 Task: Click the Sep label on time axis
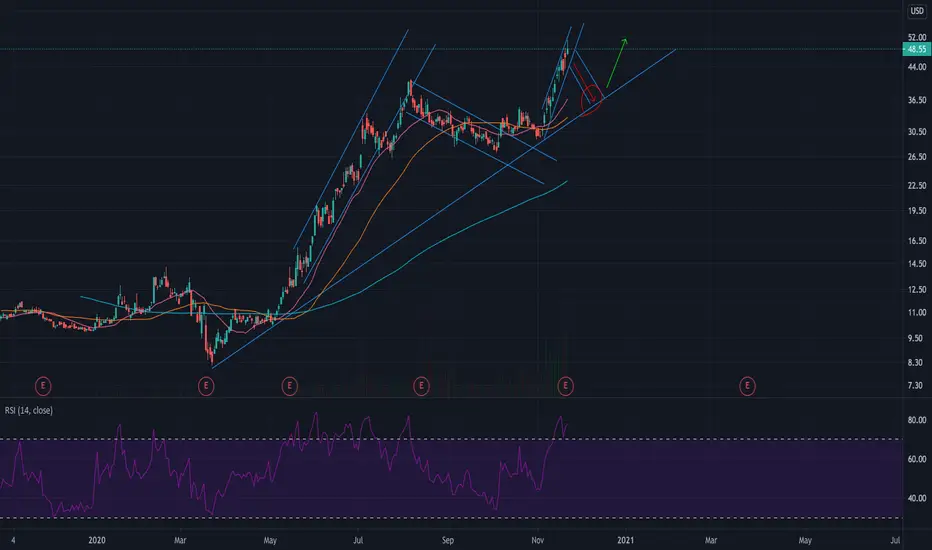click(448, 540)
